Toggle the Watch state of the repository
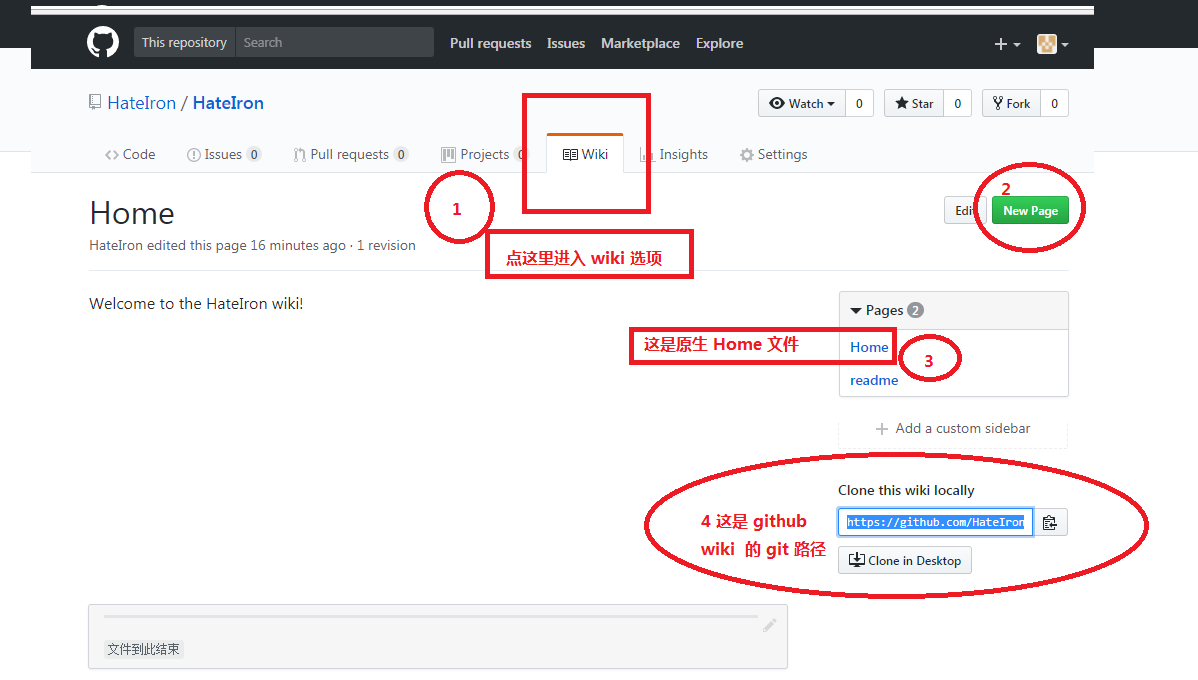Screen dimensions: 1198x680 [x=797, y=103]
